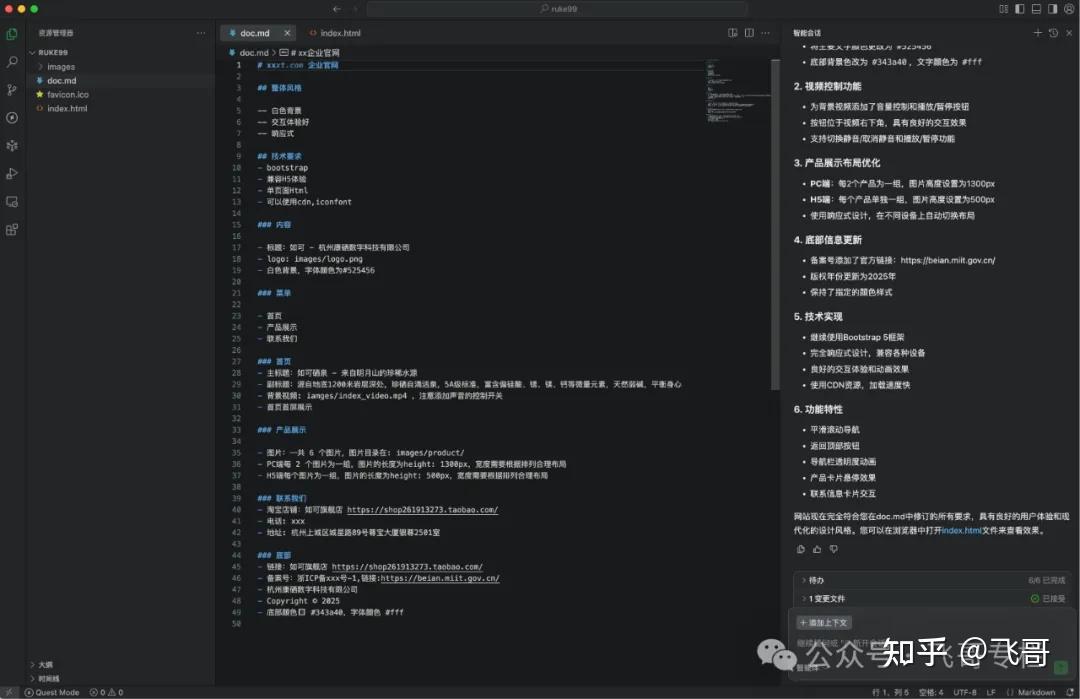This screenshot has width=1080, height=699.
Task: Open chat history clock icon
Action: [x=1053, y=33]
